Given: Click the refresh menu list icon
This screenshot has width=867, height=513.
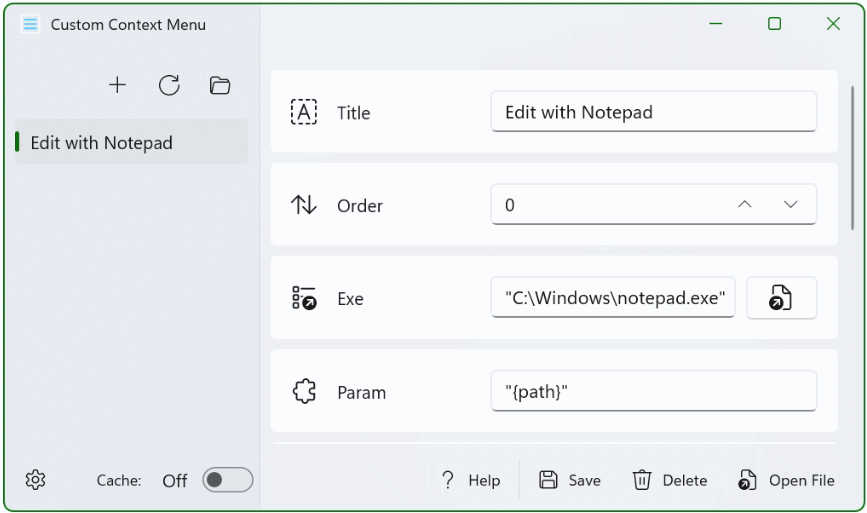Looking at the screenshot, I should tap(169, 85).
